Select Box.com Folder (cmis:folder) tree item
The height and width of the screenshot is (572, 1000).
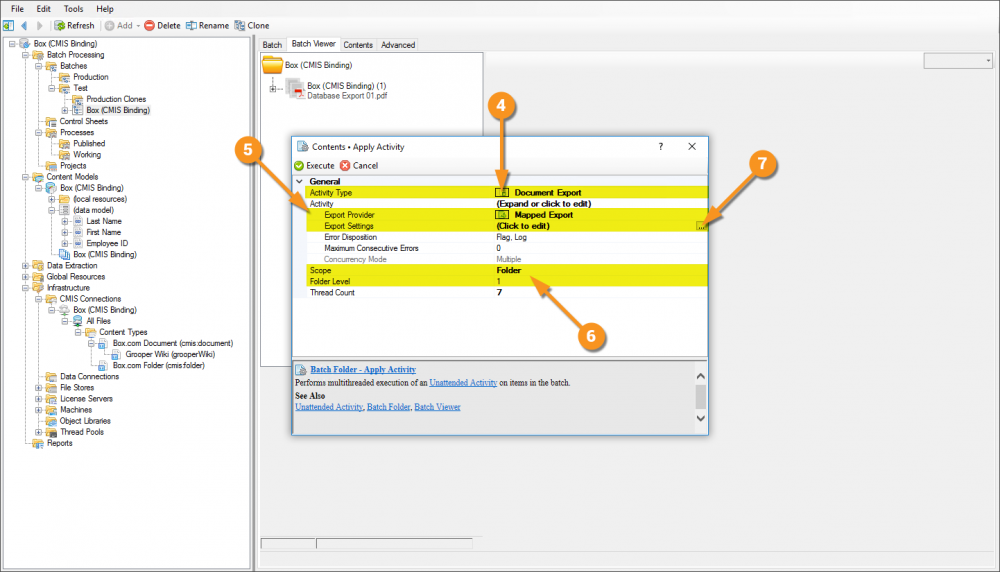(x=159, y=366)
